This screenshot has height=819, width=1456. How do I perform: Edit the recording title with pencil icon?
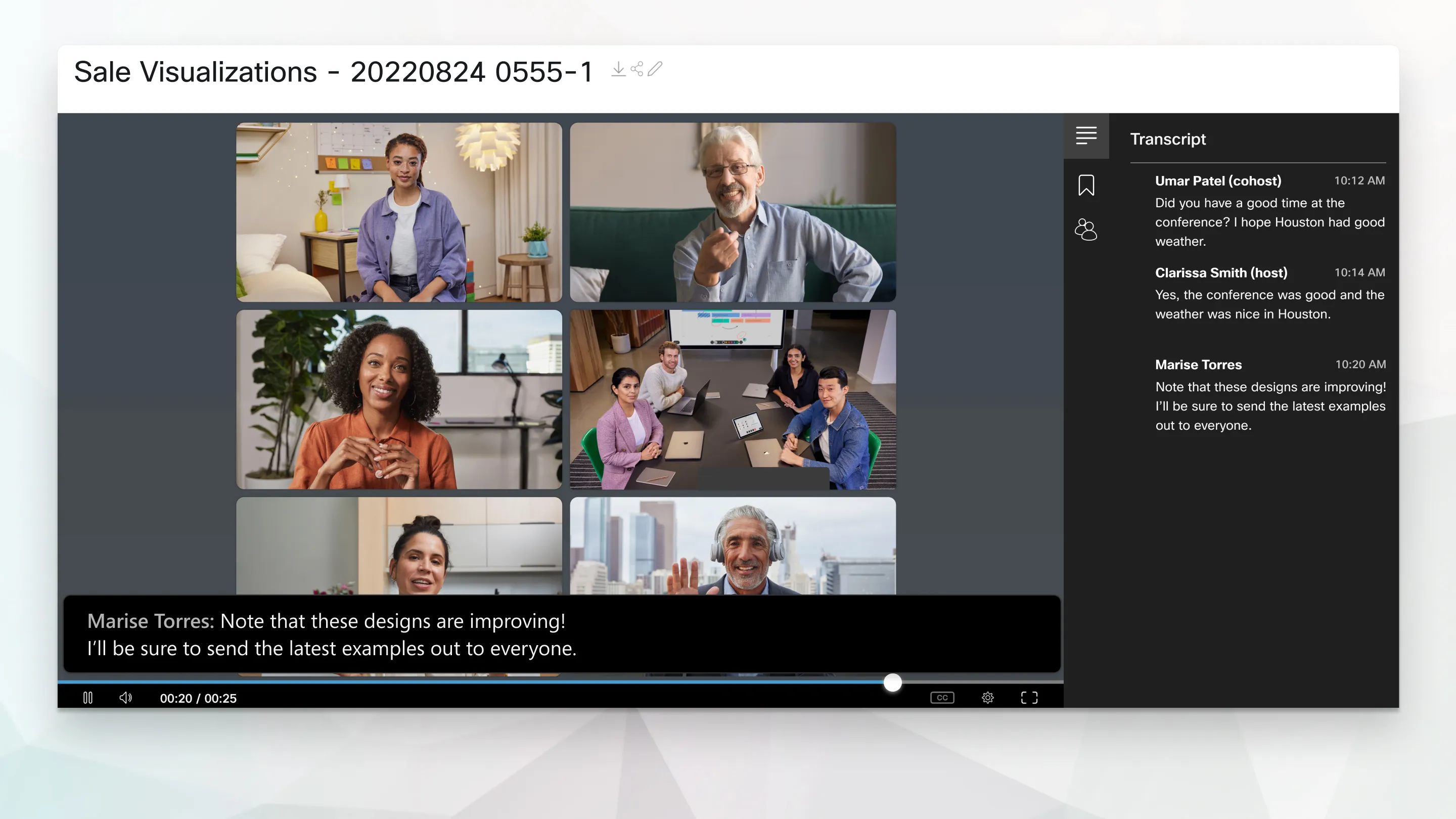655,70
